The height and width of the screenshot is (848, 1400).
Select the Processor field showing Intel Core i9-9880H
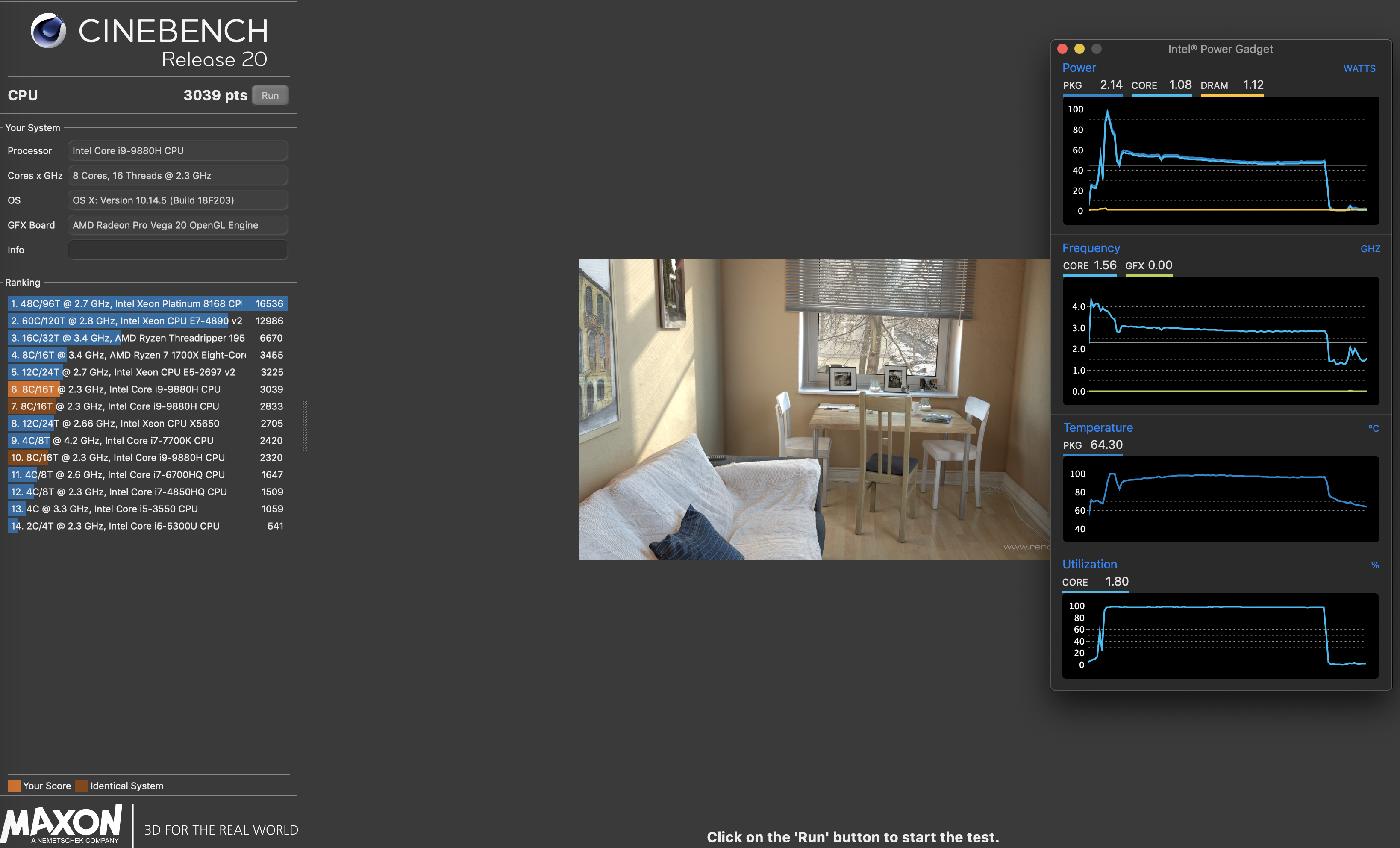[178, 150]
